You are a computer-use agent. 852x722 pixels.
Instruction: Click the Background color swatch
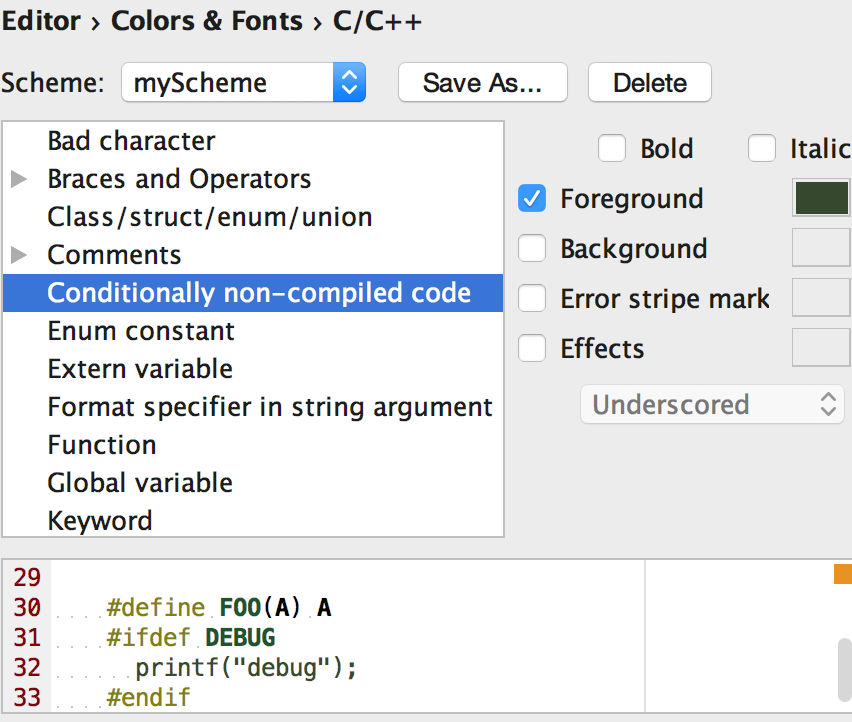[x=821, y=248]
